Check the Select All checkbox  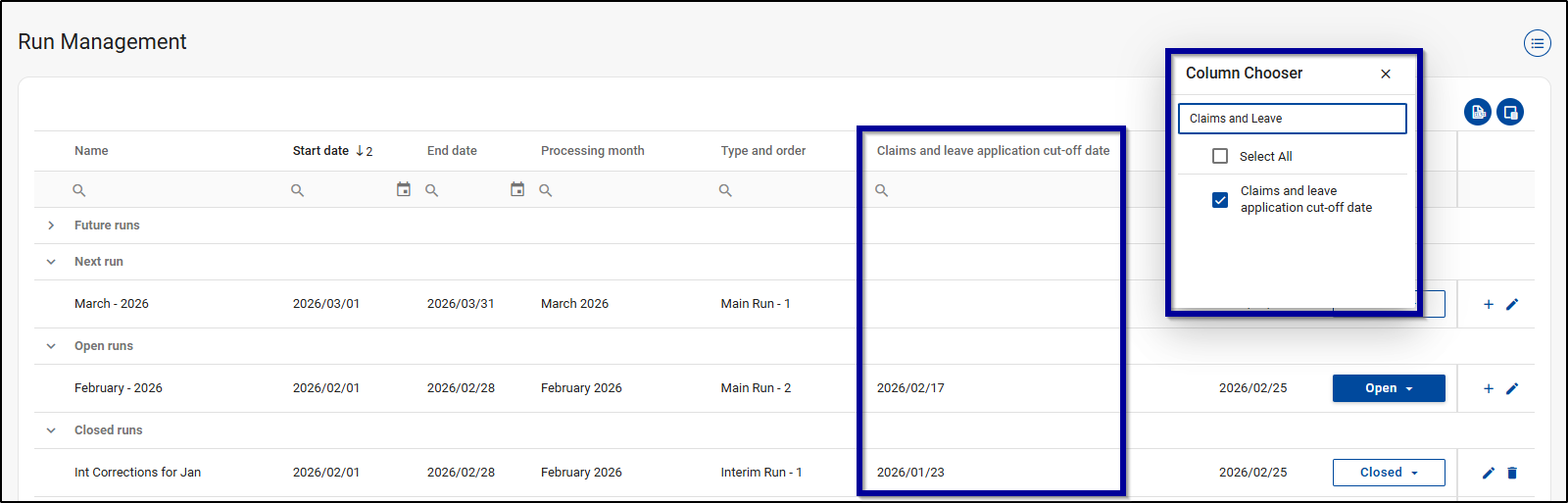coord(1220,156)
